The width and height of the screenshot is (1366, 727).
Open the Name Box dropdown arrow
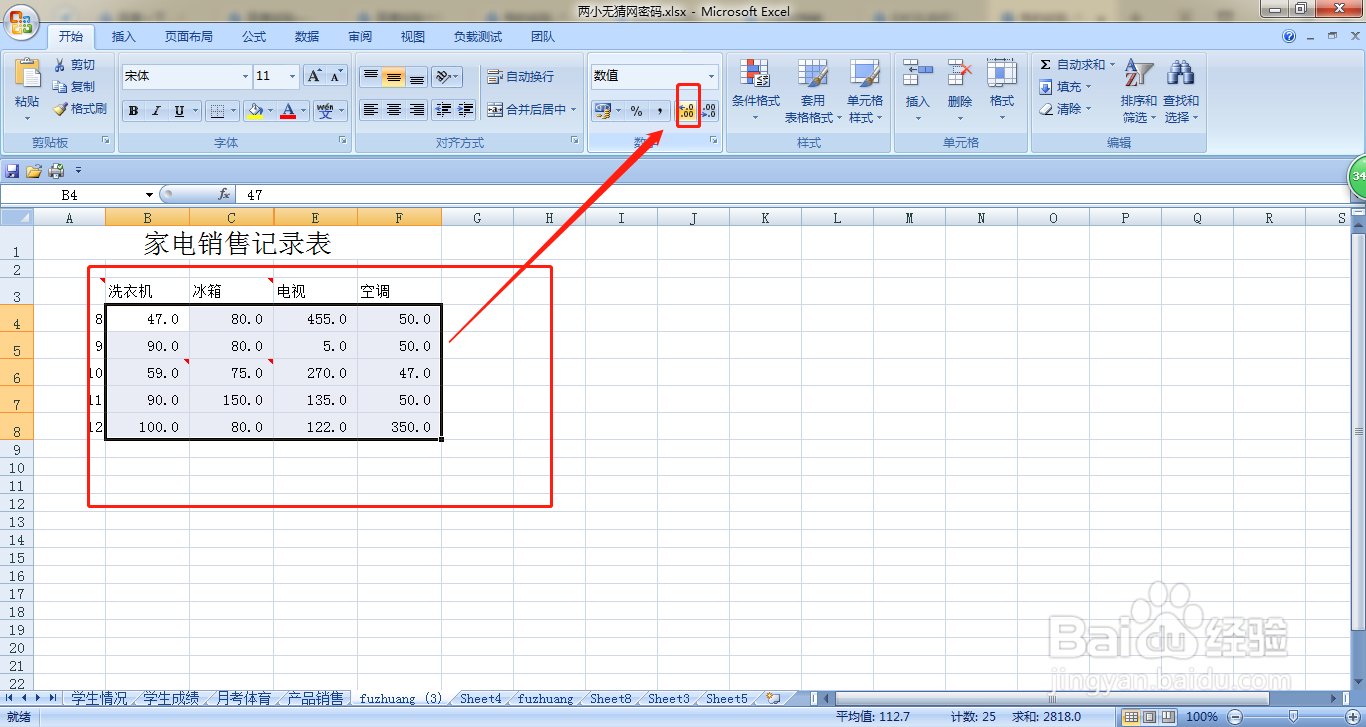click(150, 195)
